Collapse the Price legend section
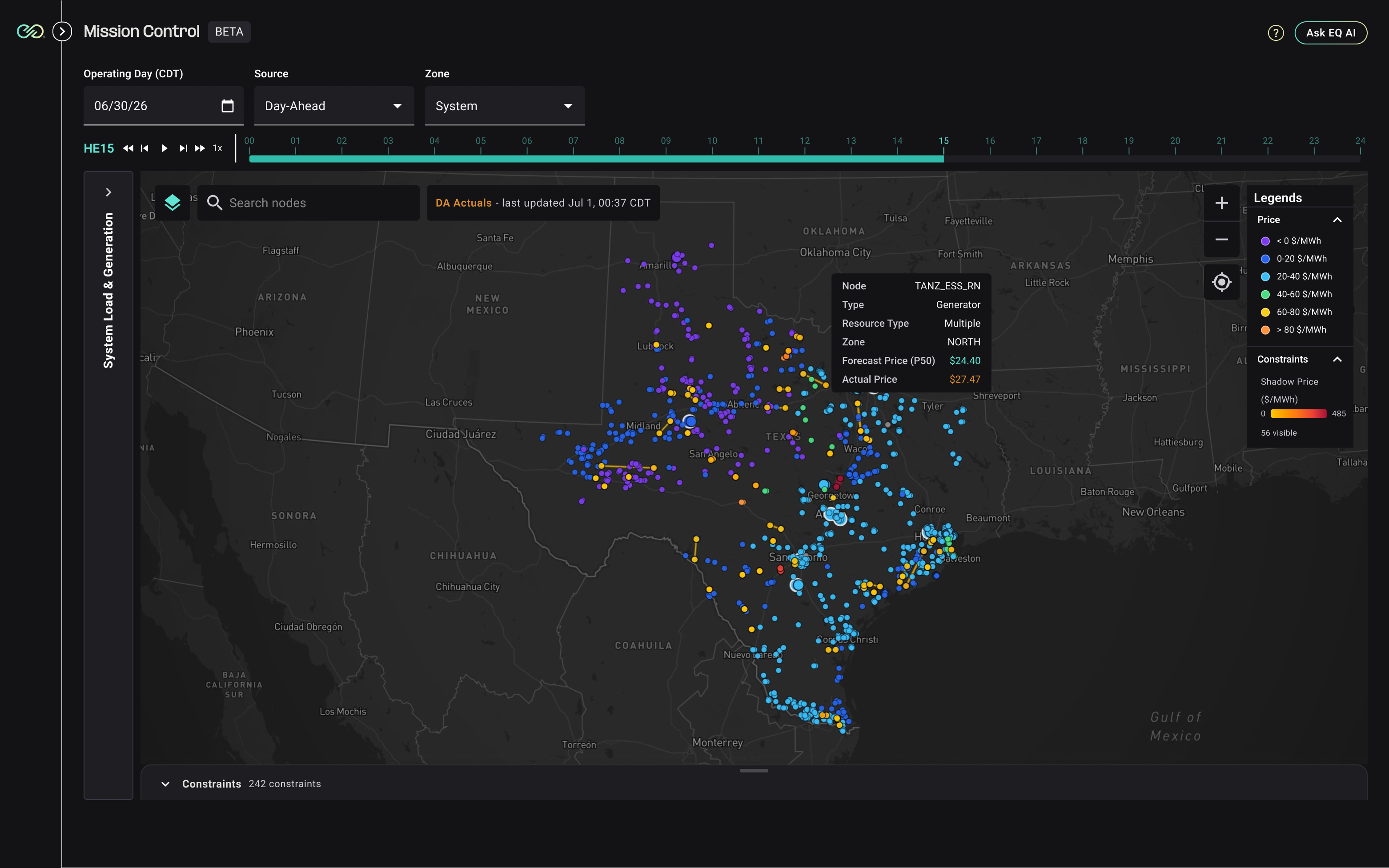Viewport: 1389px width, 868px height. coord(1337,220)
